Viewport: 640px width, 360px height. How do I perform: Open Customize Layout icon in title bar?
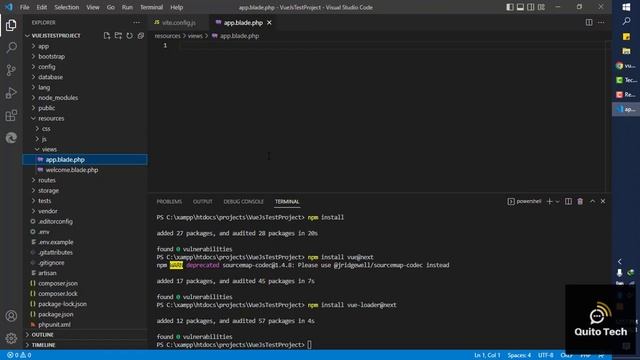pos(541,7)
